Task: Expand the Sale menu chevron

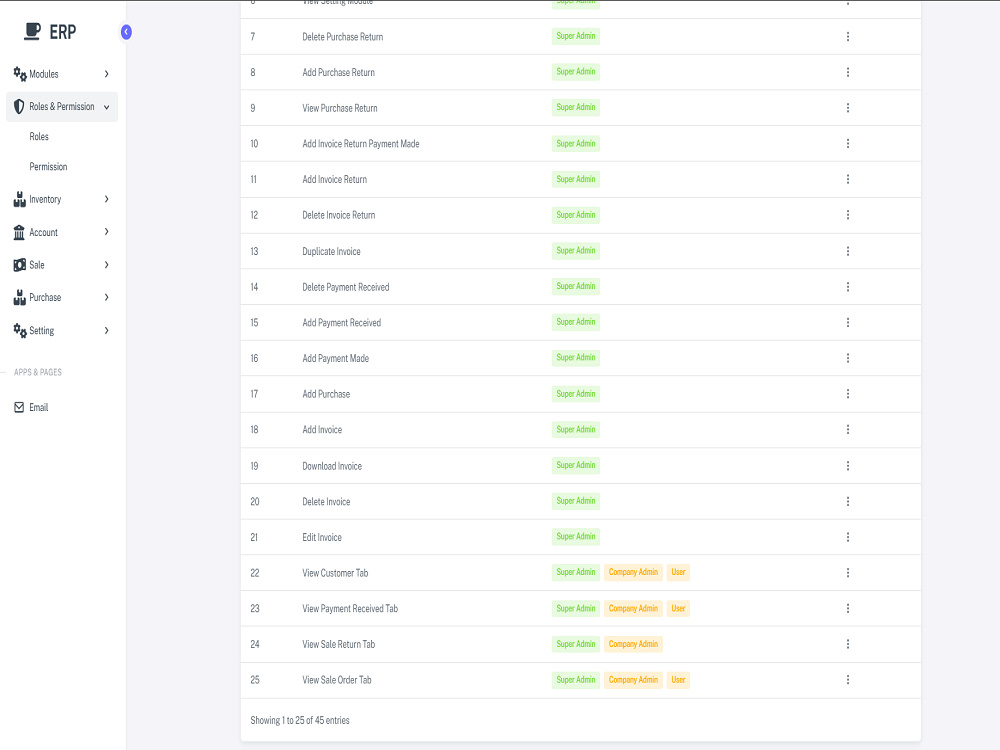Action: point(107,265)
